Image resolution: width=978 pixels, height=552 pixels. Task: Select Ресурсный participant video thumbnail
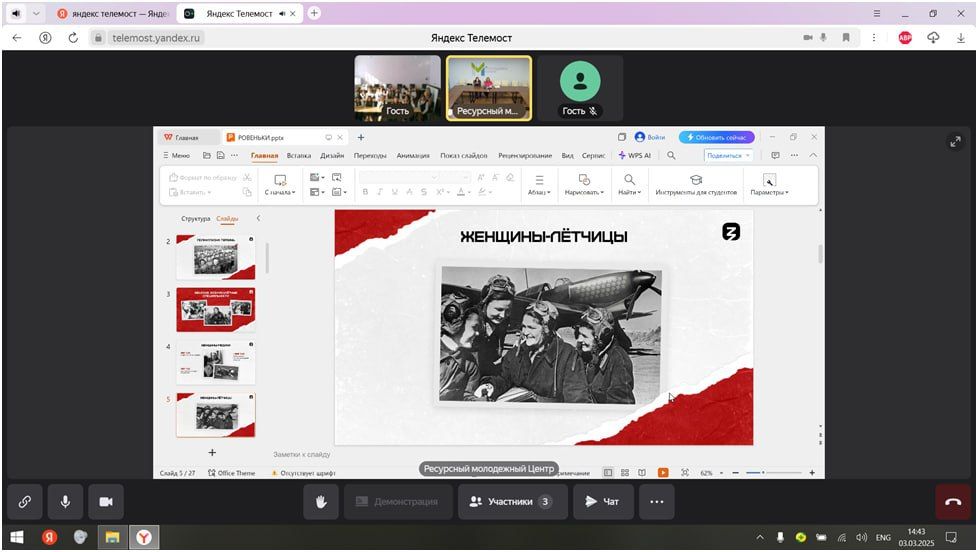[489, 88]
